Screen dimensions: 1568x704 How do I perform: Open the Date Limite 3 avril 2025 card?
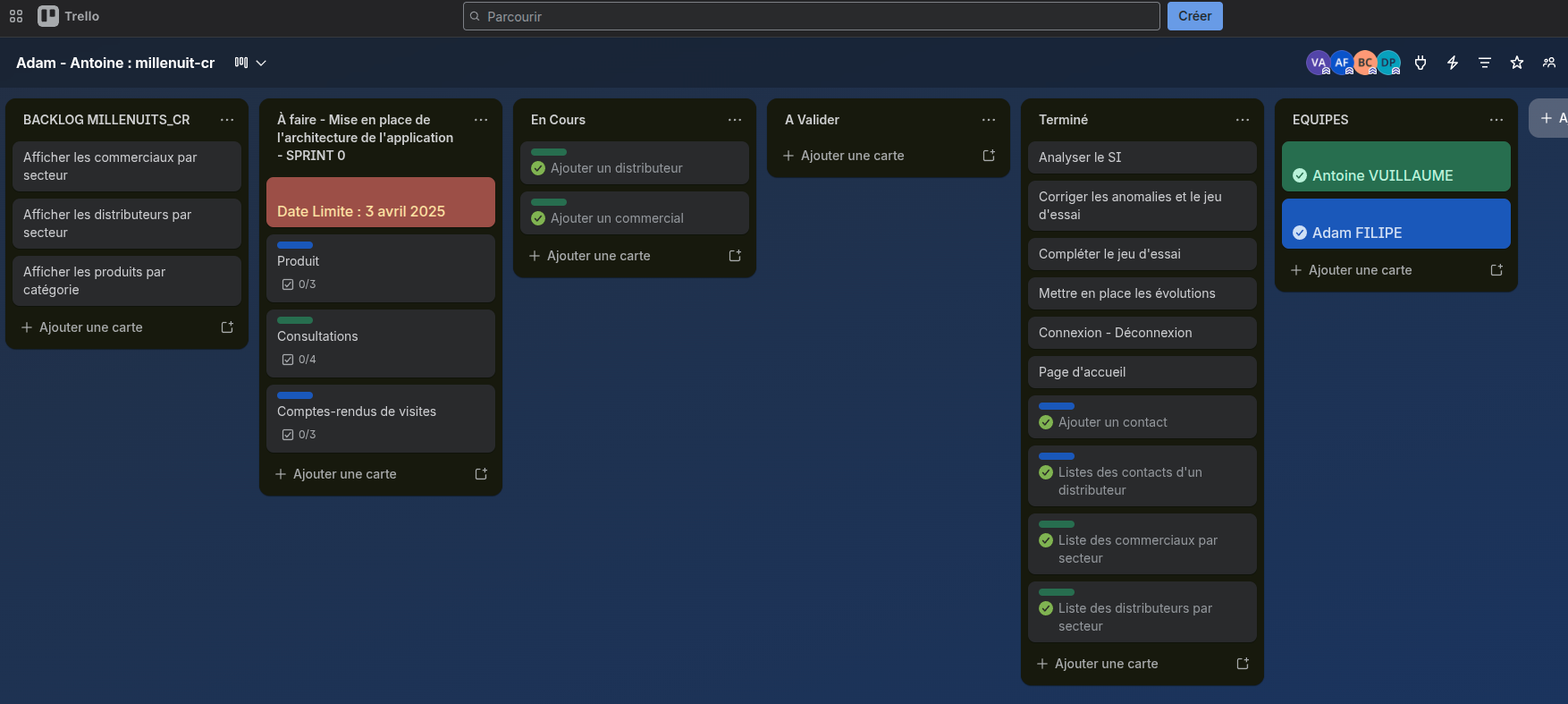pos(381,202)
